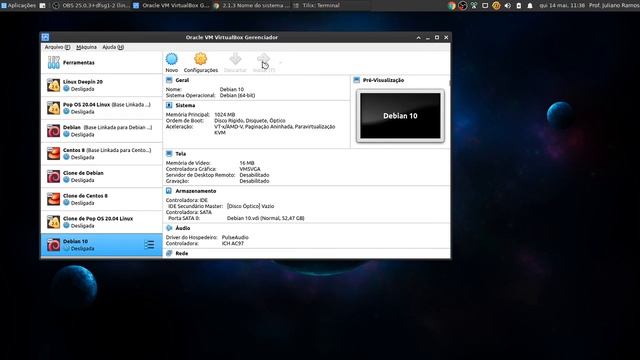Click the Armazenamento section heading
640x360 pixels.
[196, 191]
